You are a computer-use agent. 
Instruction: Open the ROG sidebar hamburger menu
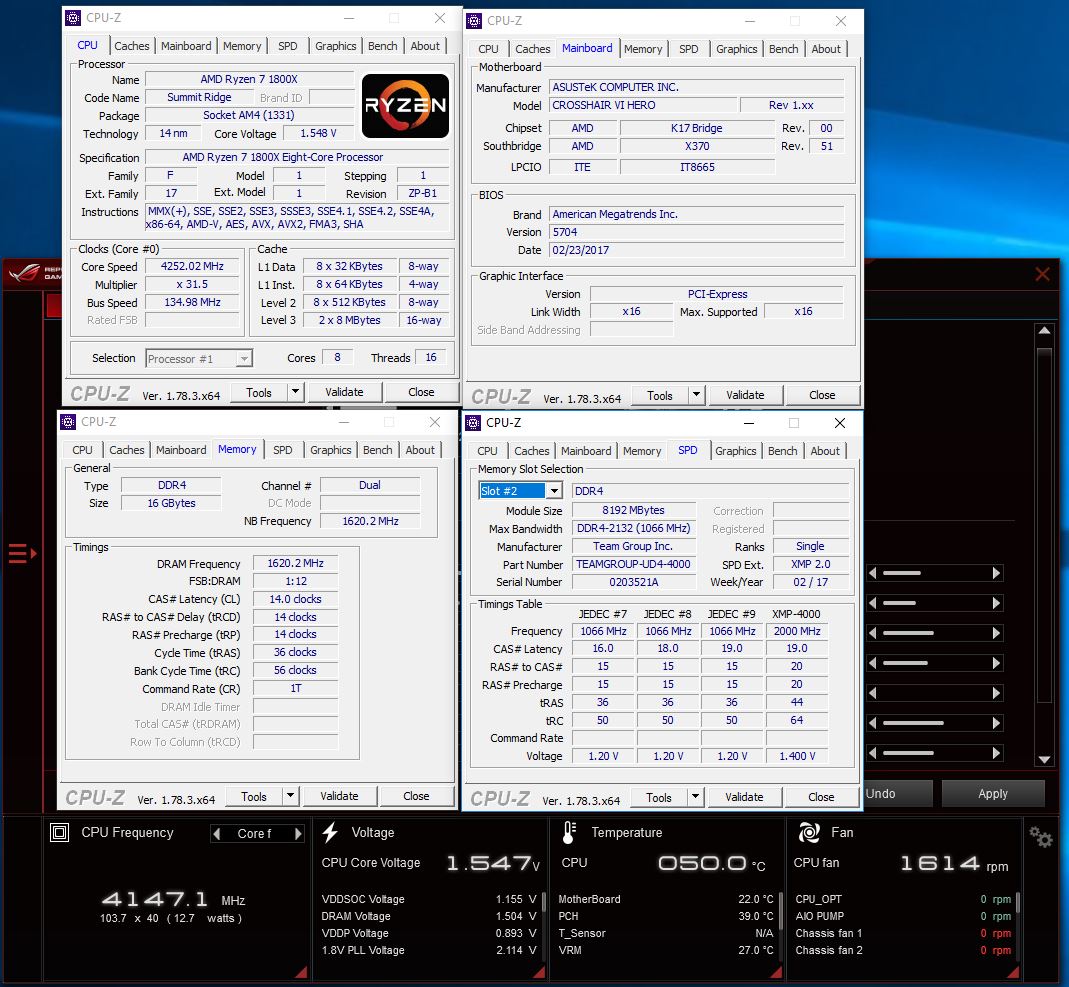(22, 553)
